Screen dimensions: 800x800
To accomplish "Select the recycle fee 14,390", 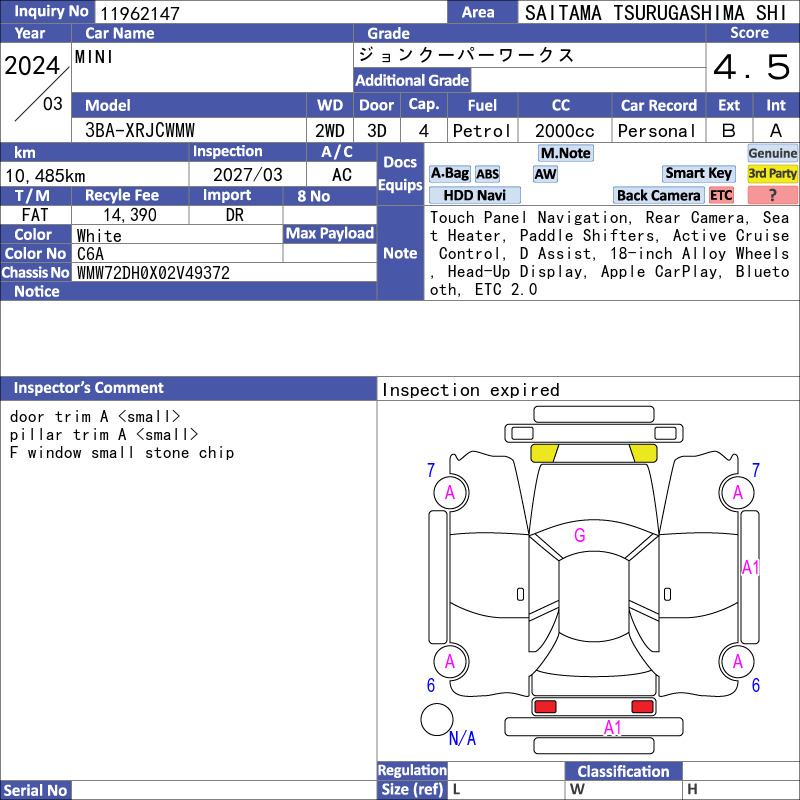I will pos(130,215).
